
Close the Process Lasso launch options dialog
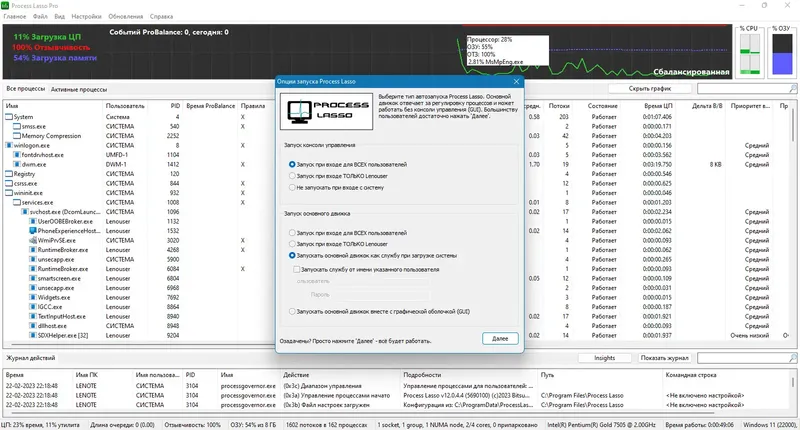point(516,82)
